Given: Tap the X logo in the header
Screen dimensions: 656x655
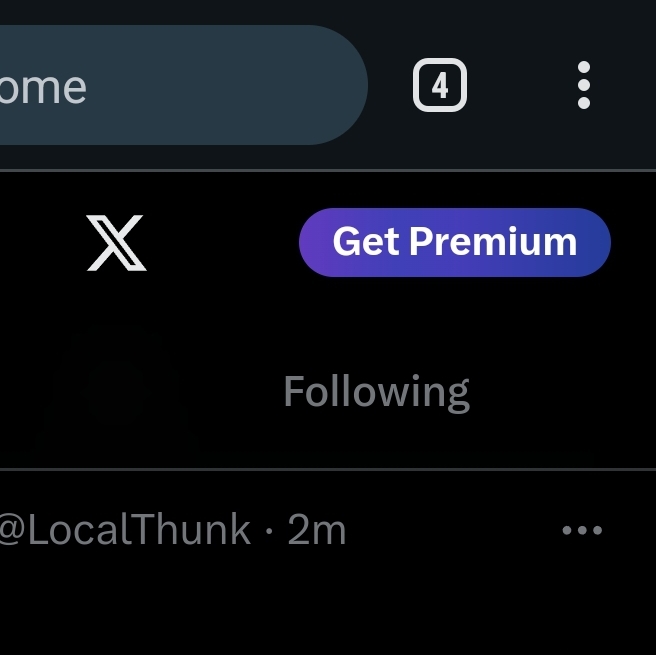Looking at the screenshot, I should [117, 243].
